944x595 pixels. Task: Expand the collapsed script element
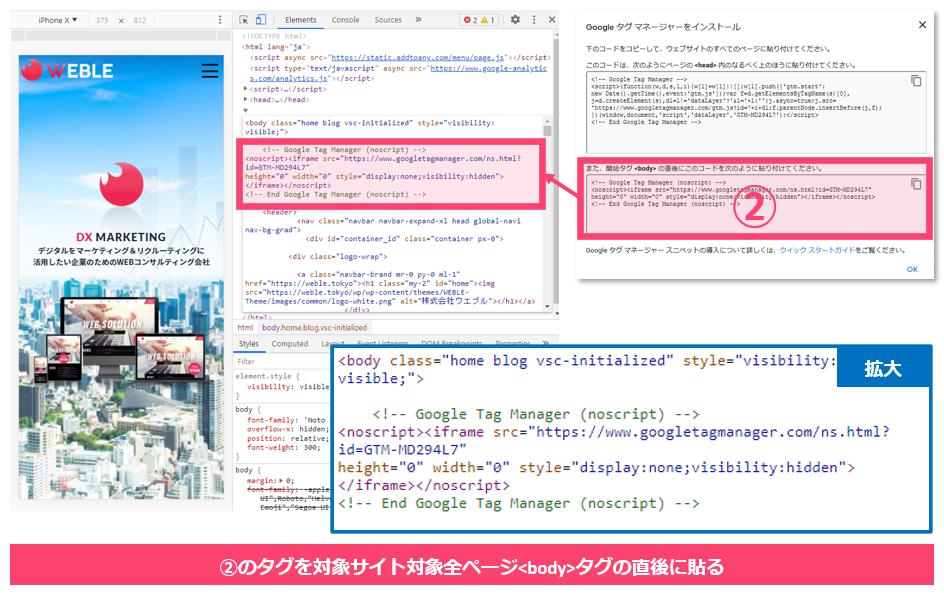click(x=246, y=89)
